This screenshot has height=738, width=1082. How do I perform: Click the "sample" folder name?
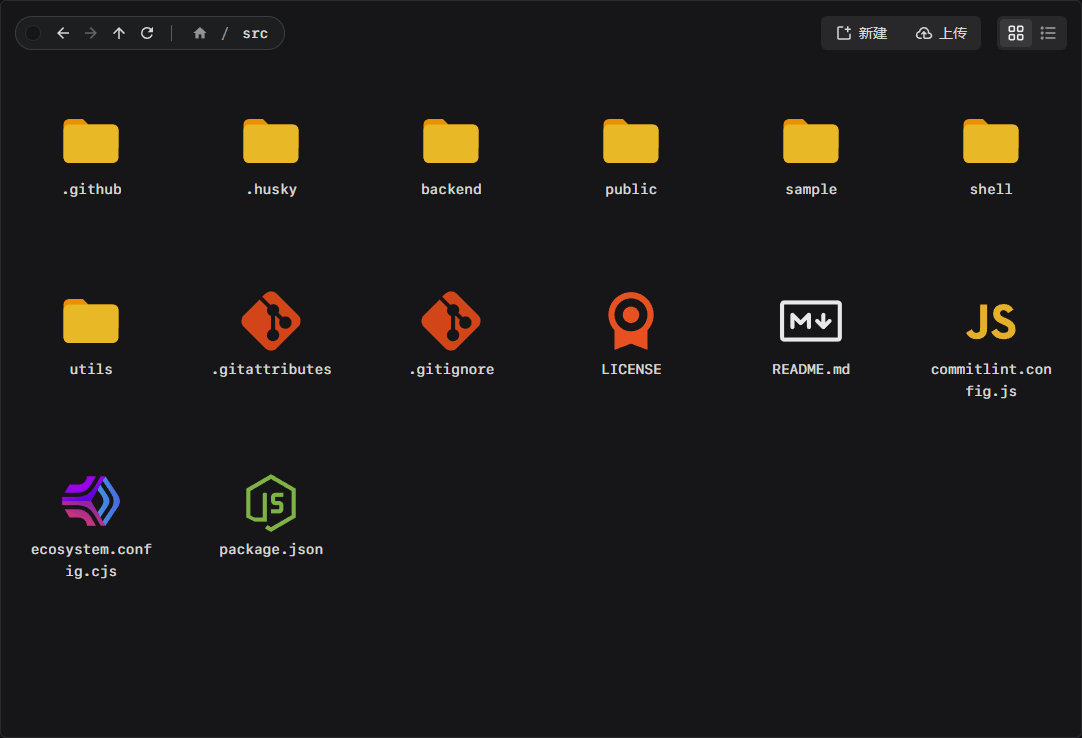click(x=811, y=189)
